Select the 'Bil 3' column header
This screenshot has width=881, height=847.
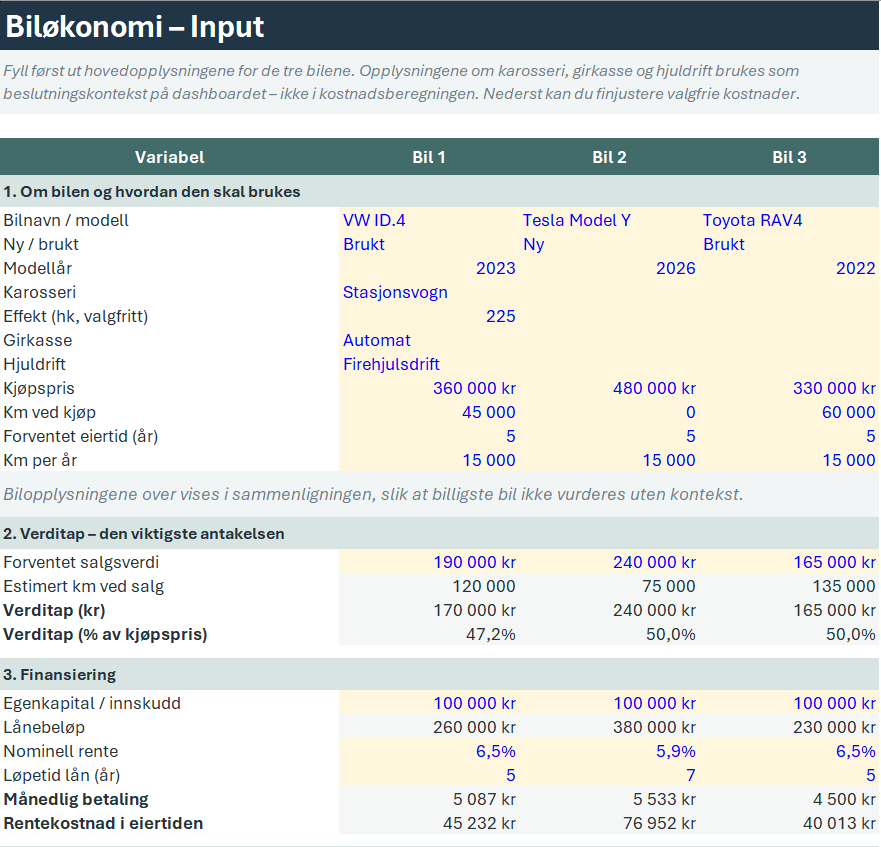[789, 157]
